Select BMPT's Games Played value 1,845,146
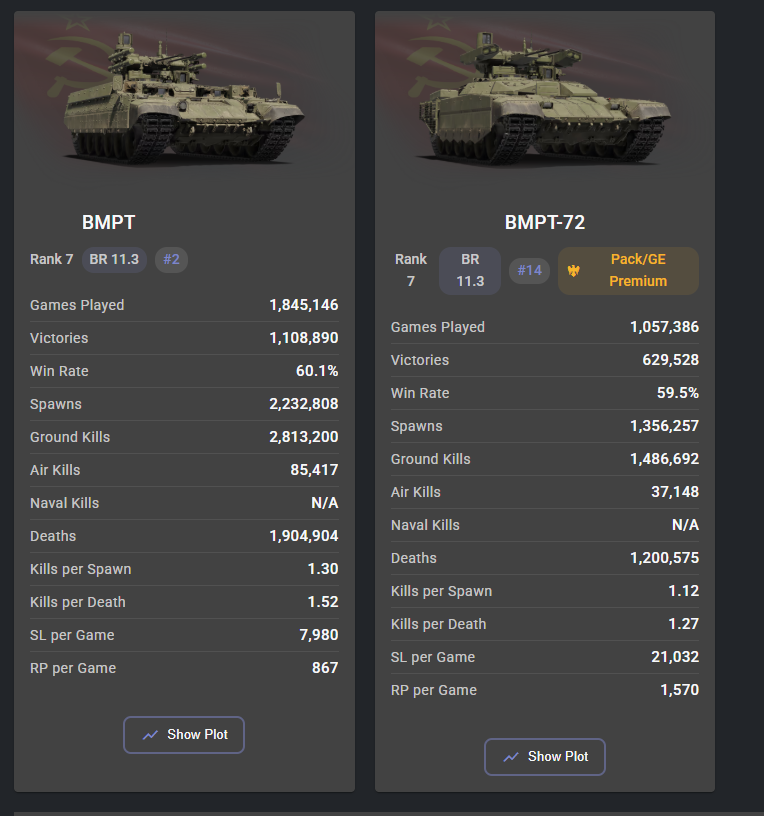 [x=303, y=305]
